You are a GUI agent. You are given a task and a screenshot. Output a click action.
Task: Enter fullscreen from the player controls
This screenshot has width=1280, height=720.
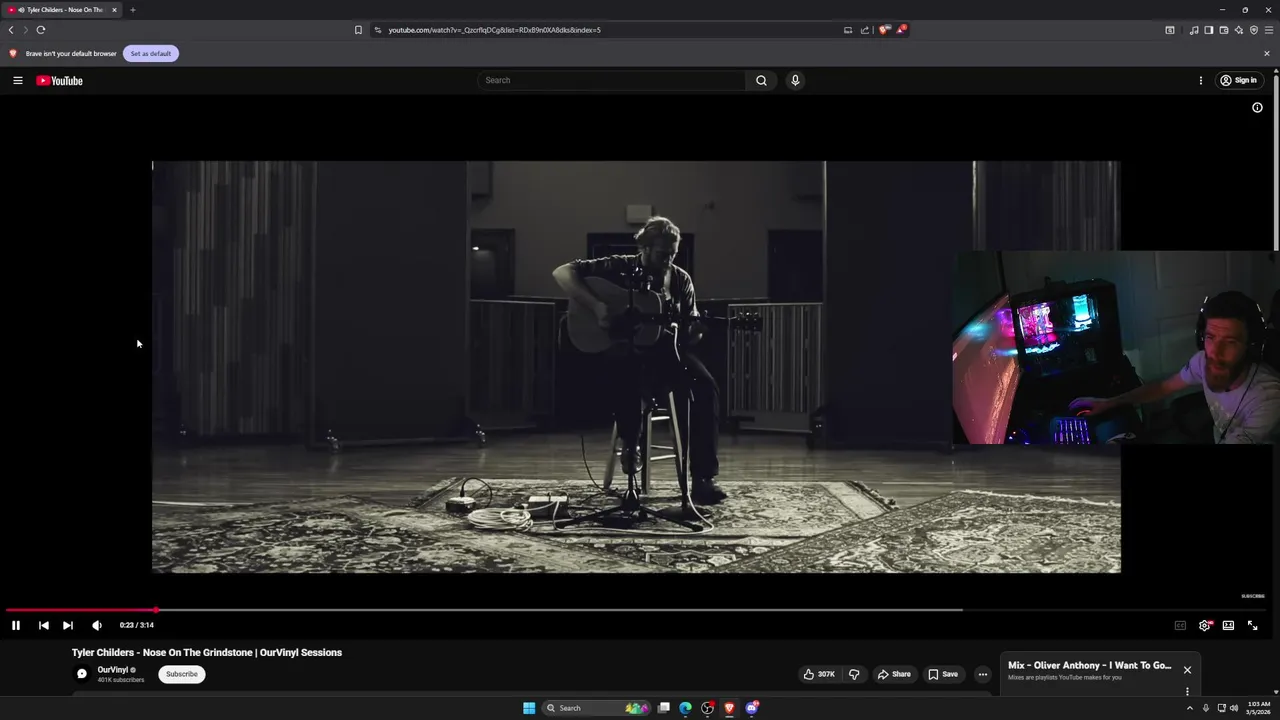tap(1252, 625)
